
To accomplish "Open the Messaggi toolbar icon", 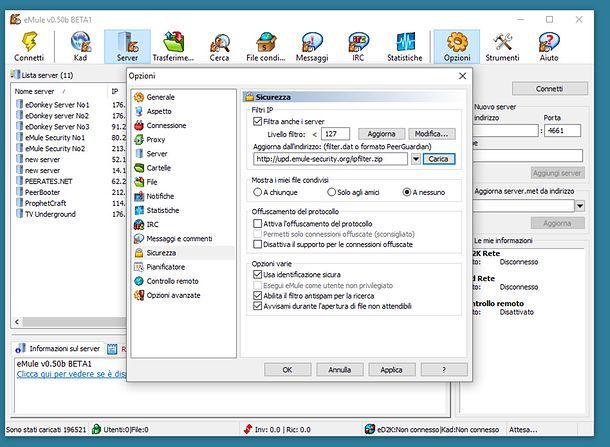I will pyautogui.click(x=312, y=47).
